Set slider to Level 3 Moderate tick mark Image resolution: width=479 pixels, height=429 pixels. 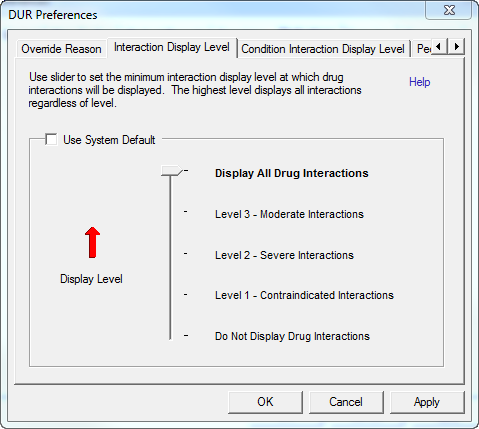coord(186,212)
